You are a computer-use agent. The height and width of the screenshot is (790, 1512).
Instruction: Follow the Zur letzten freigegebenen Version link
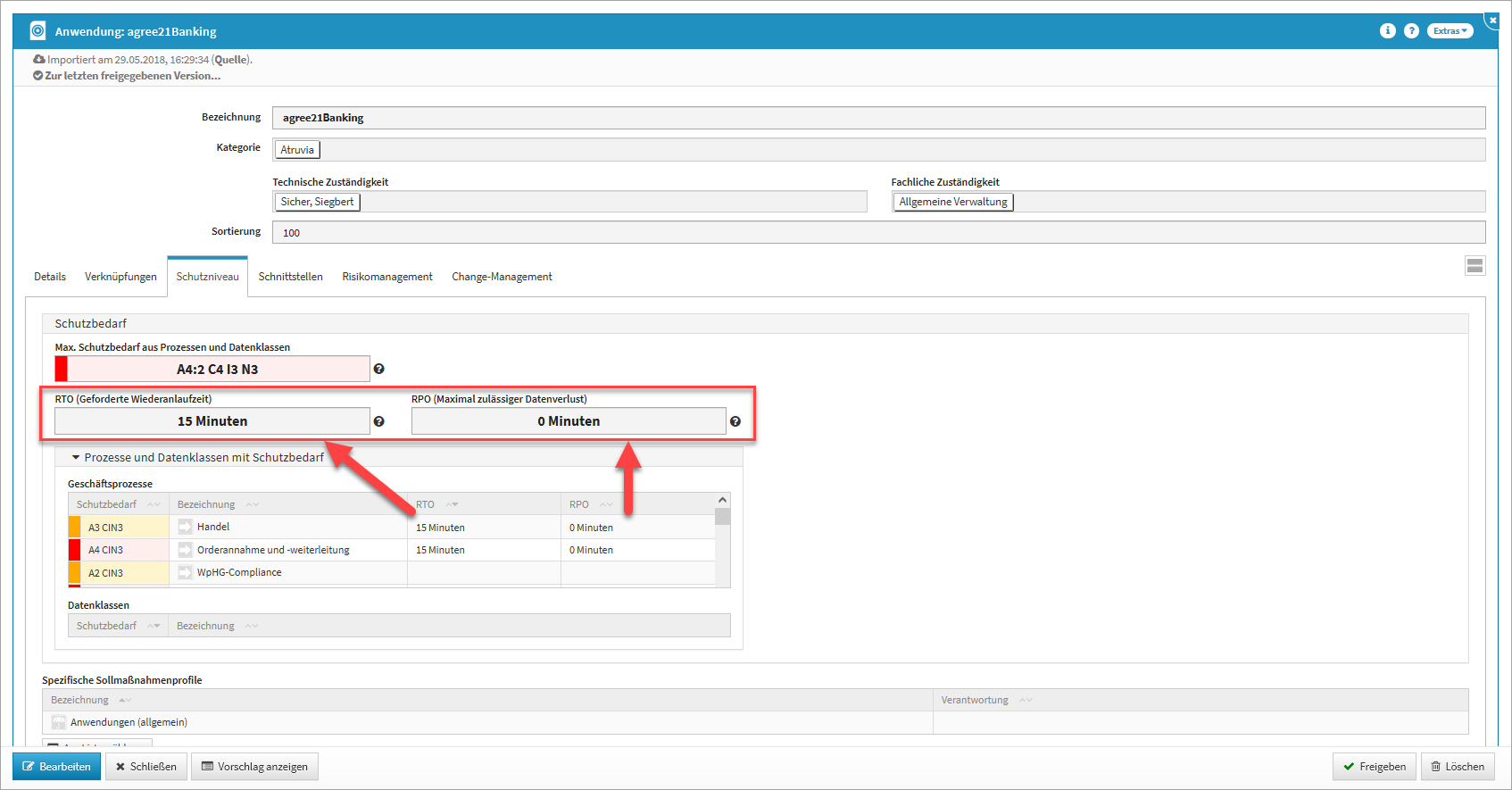click(132, 76)
